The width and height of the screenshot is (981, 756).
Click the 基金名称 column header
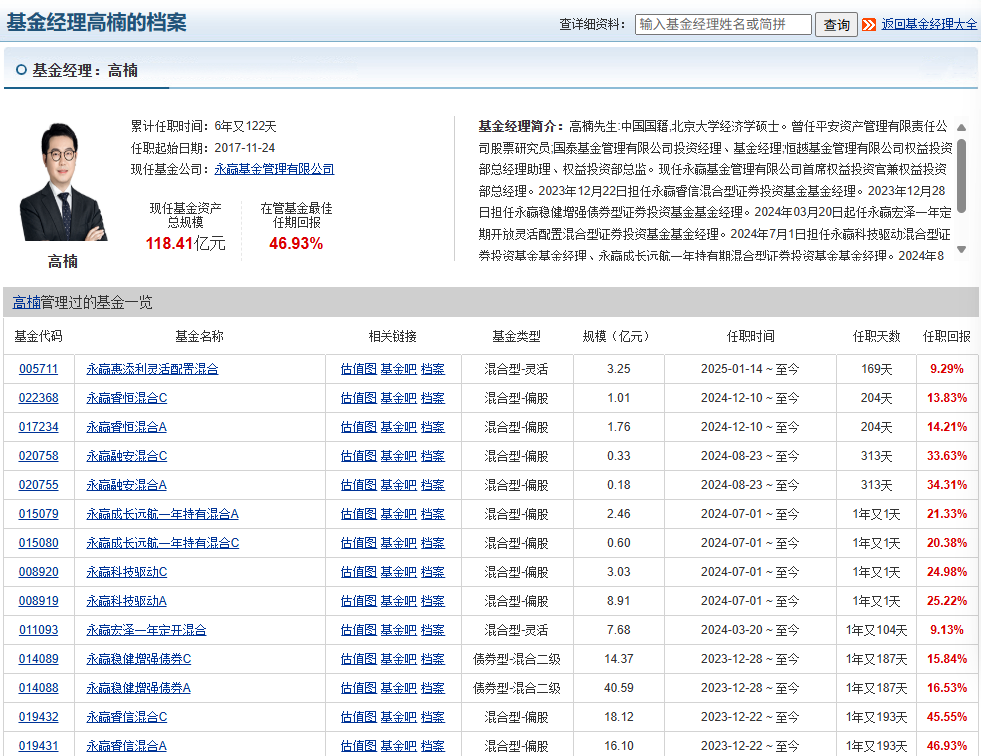click(199, 336)
